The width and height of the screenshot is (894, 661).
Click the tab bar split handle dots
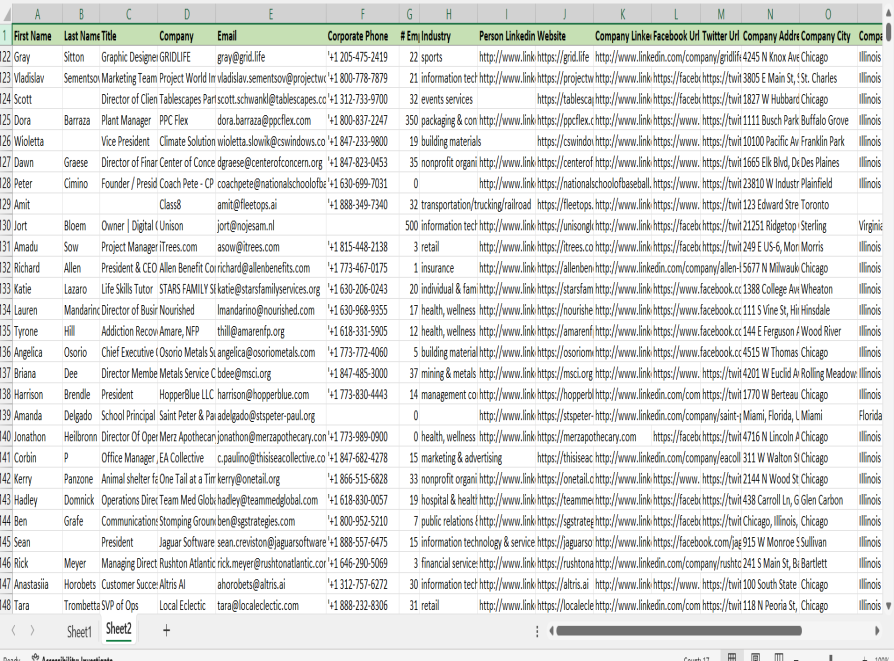537,631
